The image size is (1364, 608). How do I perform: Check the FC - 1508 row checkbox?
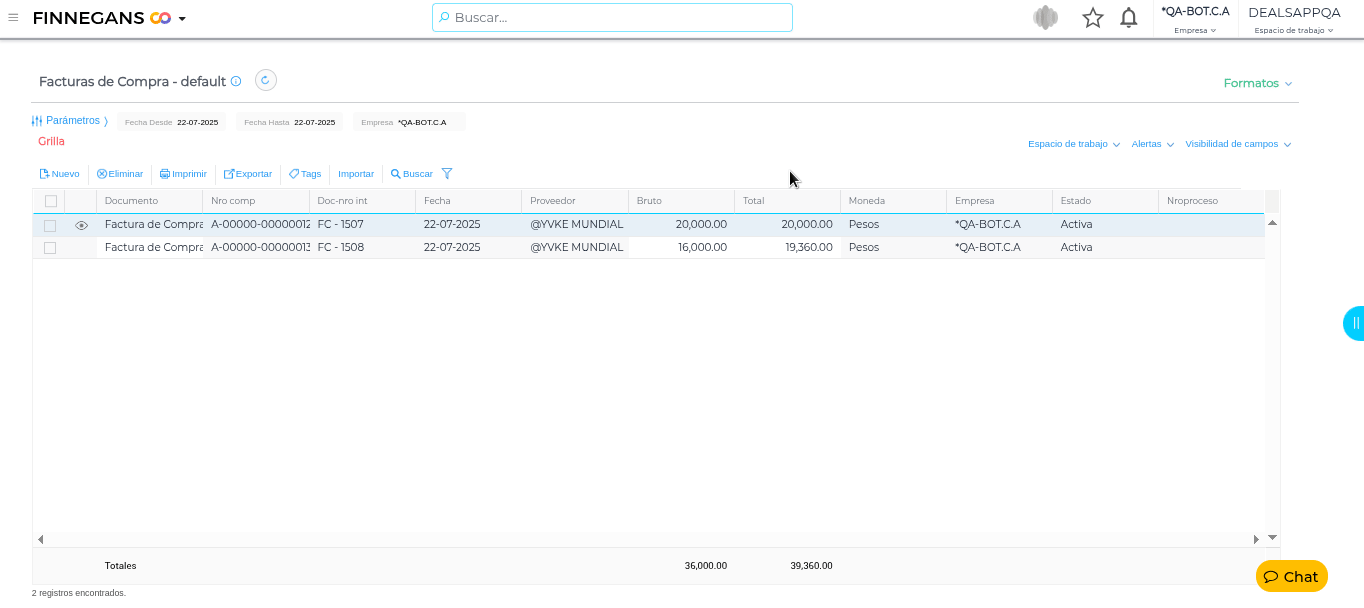click(x=50, y=248)
